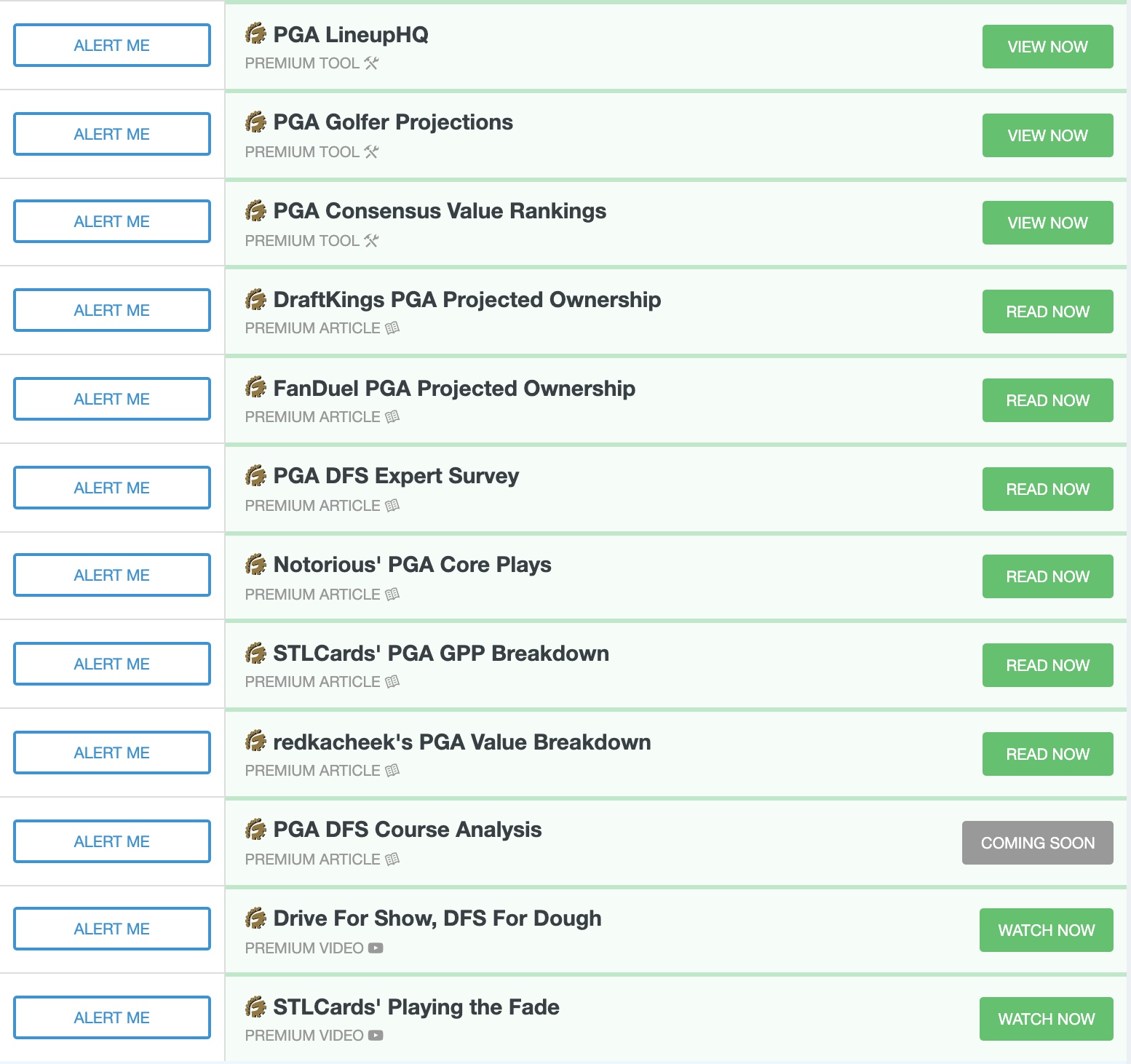Click article book icon under redkacheek's PGA Value Breakdown
The height and width of the screenshot is (1064, 1131).
point(392,771)
